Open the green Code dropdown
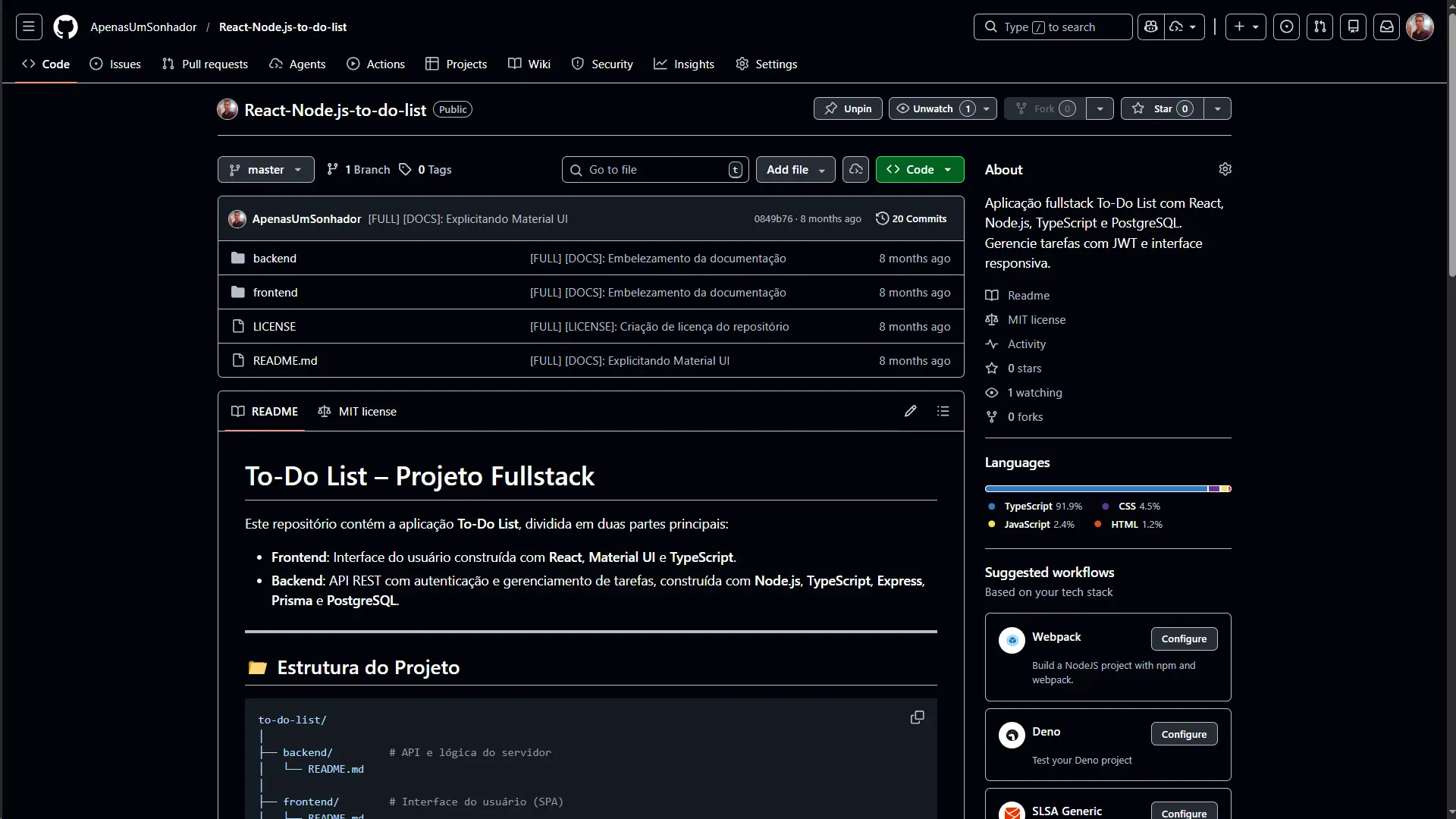The image size is (1456, 819). [x=919, y=170]
